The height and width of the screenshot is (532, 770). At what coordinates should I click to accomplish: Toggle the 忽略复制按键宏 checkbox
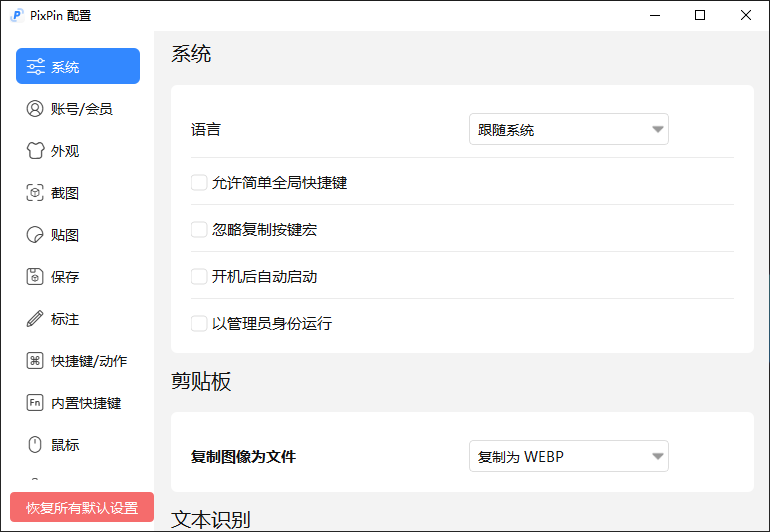pos(199,230)
